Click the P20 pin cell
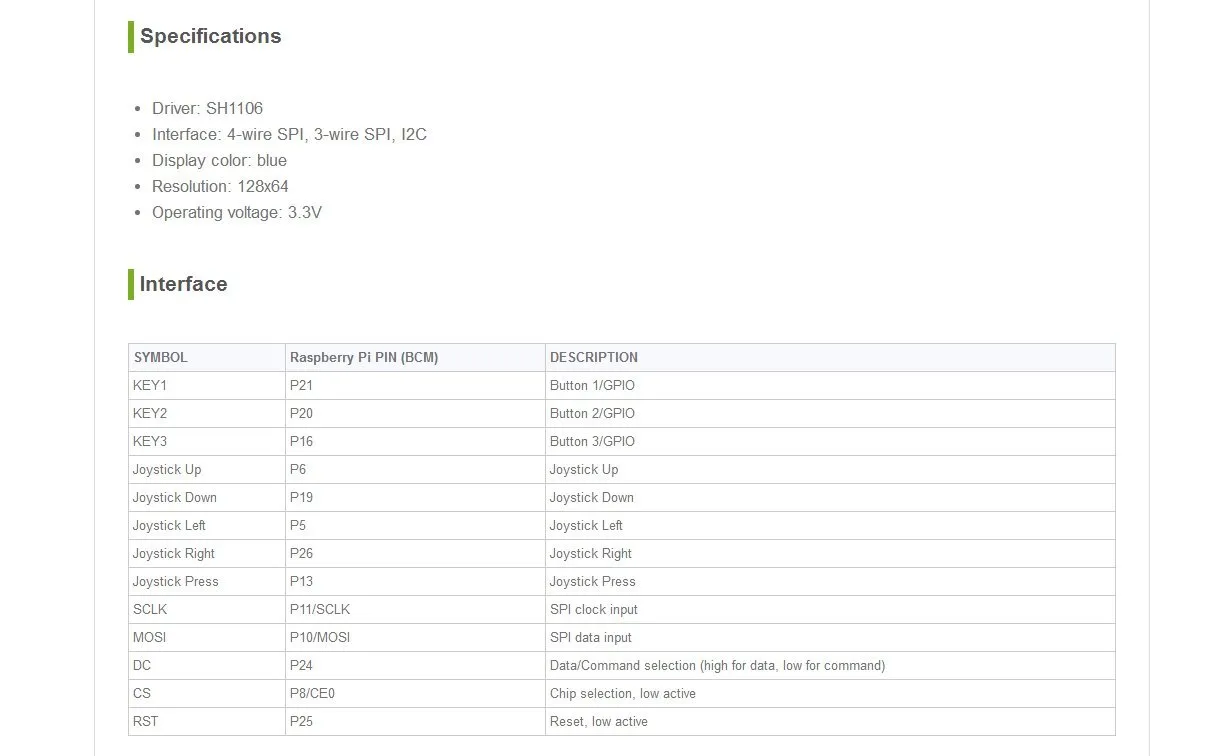1208x756 pixels. point(301,413)
